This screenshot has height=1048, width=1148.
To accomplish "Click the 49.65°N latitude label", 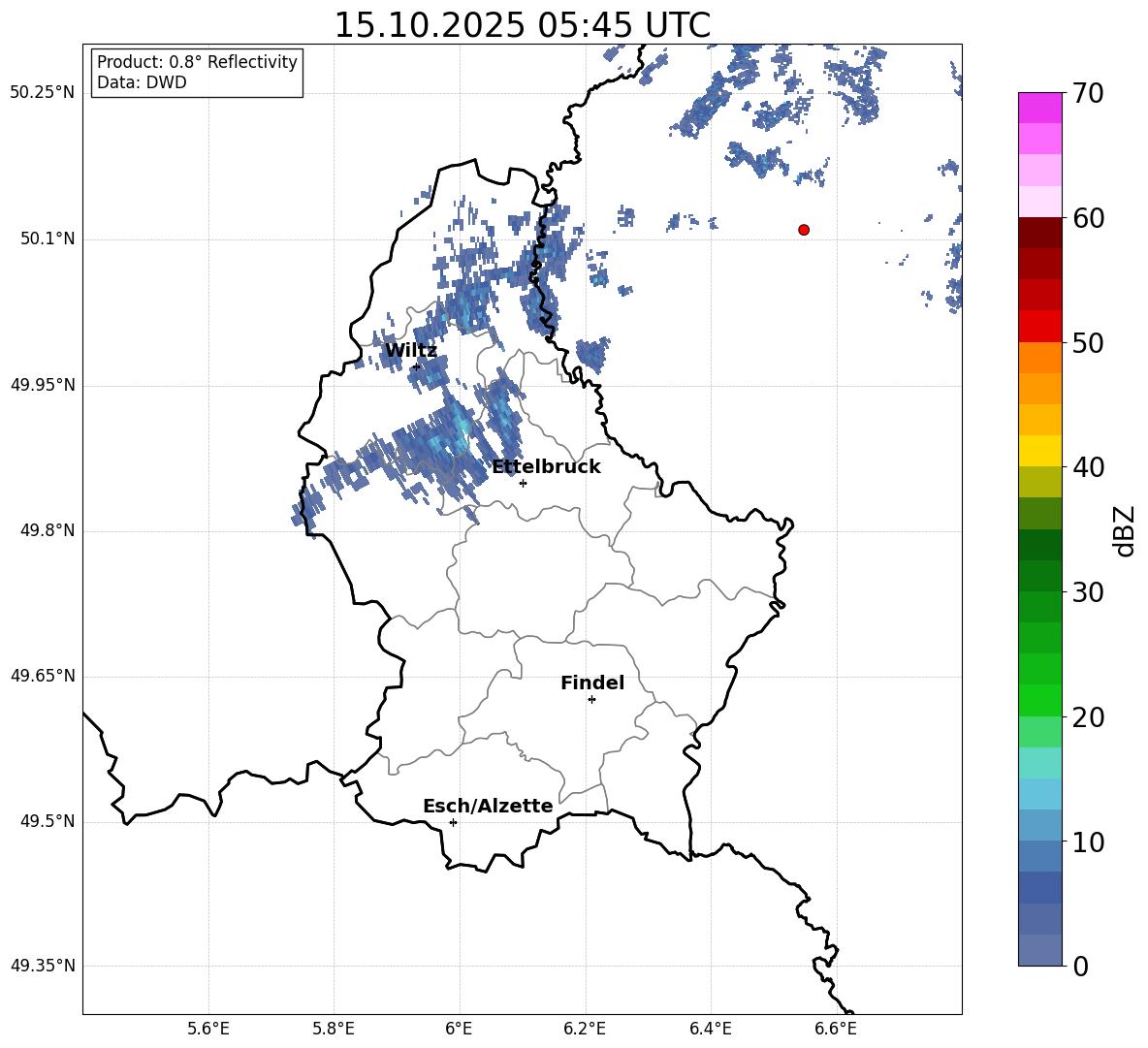I will coord(43,676).
